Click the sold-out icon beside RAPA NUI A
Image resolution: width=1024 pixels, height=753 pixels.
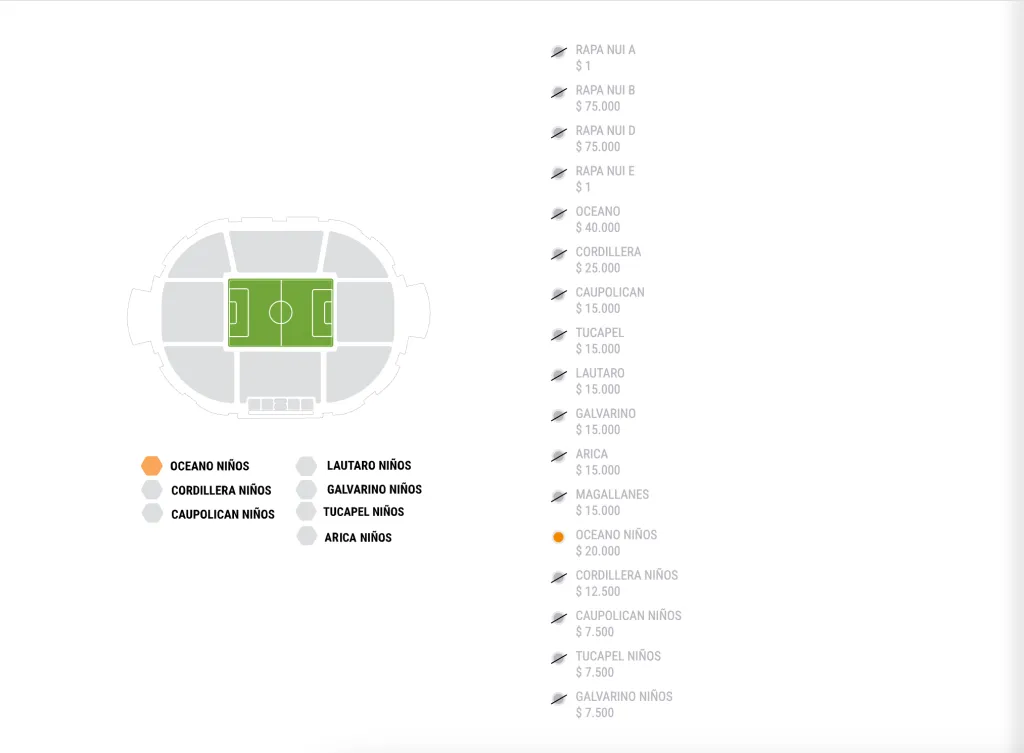tap(558, 50)
